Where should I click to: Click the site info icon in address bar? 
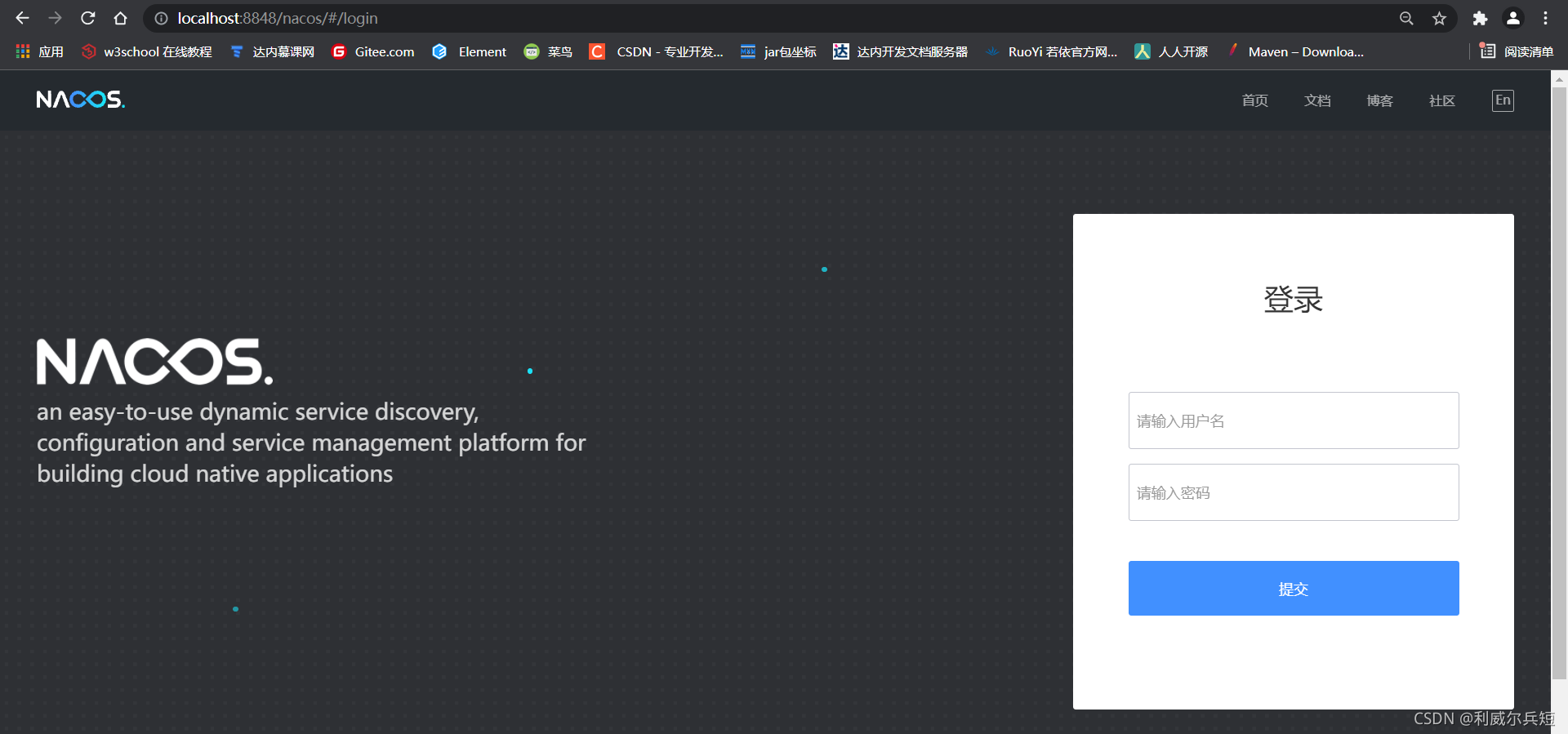[x=162, y=18]
